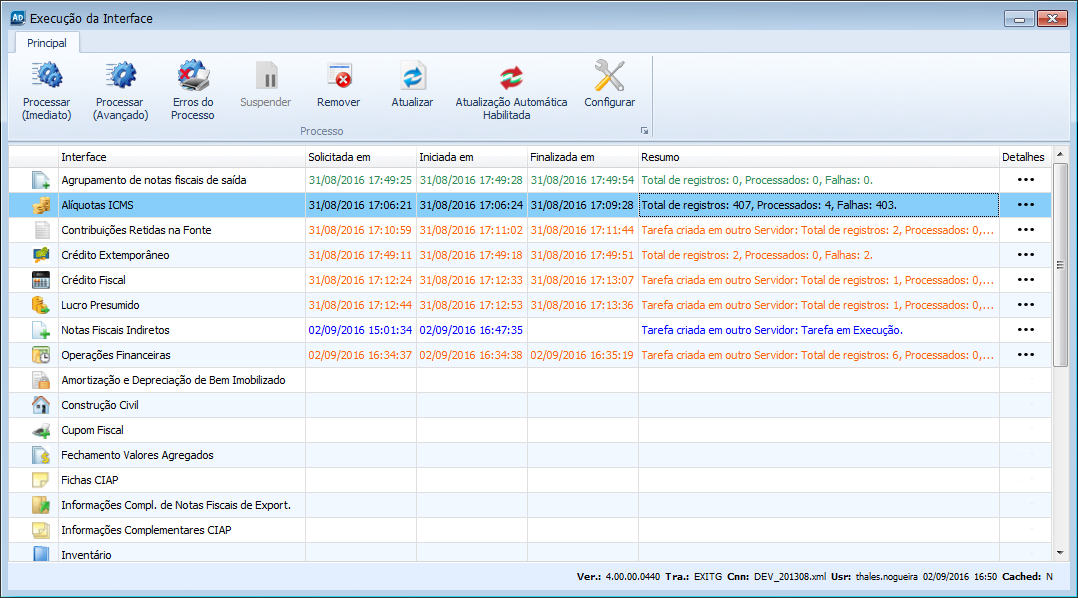
Task: Expand the Processo group dialog launcher
Action: [644, 131]
